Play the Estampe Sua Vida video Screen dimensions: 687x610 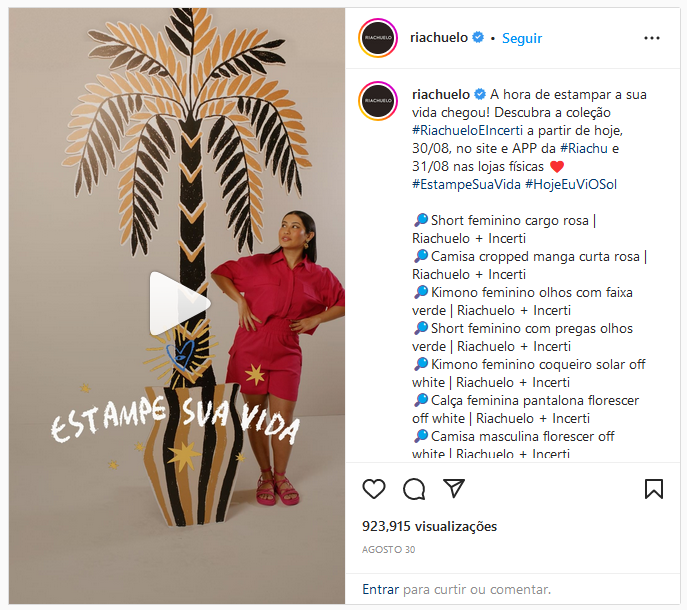point(179,304)
